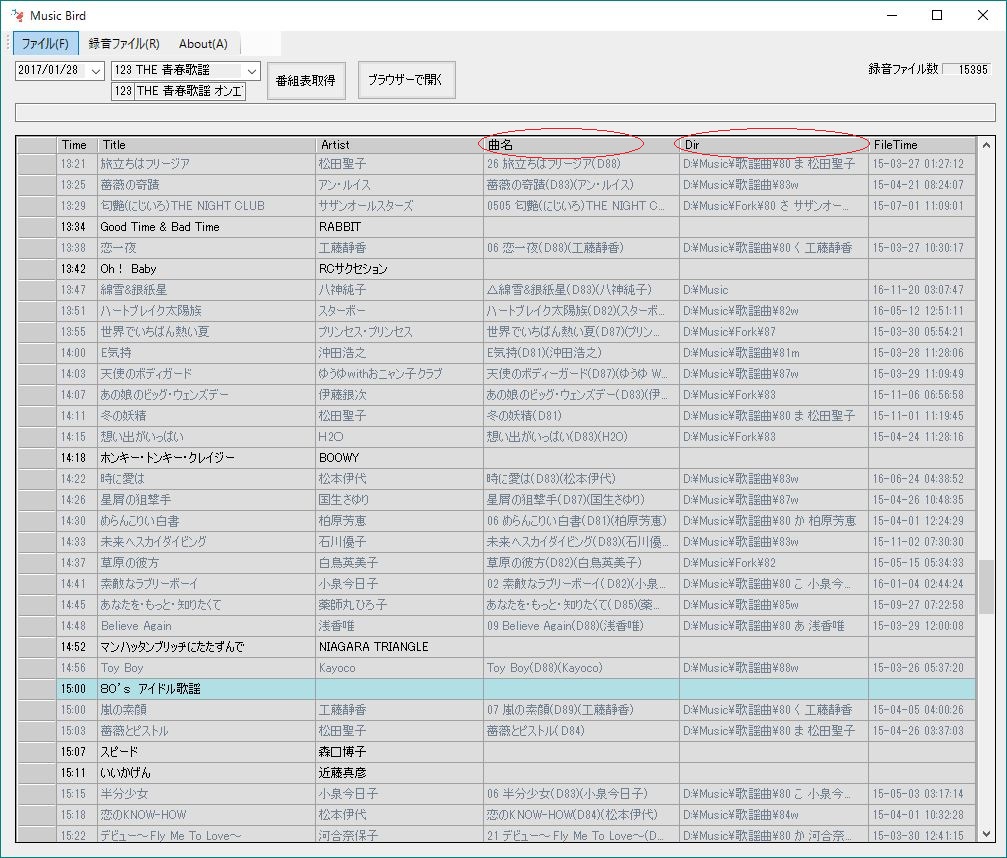This screenshot has height=858, width=1007.
Task: Select title スピード
Action: [119, 752]
